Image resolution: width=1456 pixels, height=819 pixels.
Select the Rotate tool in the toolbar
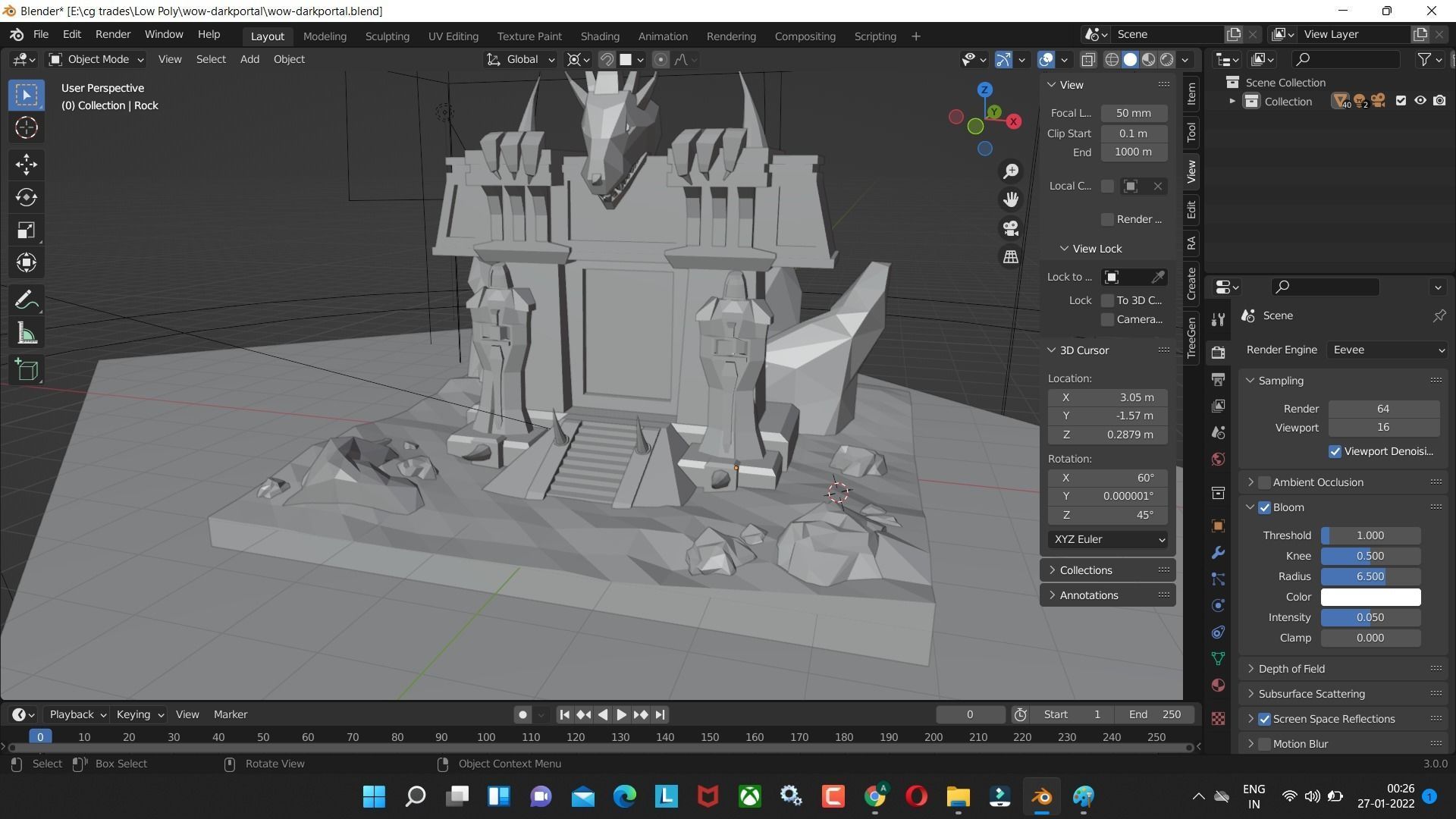(x=26, y=197)
